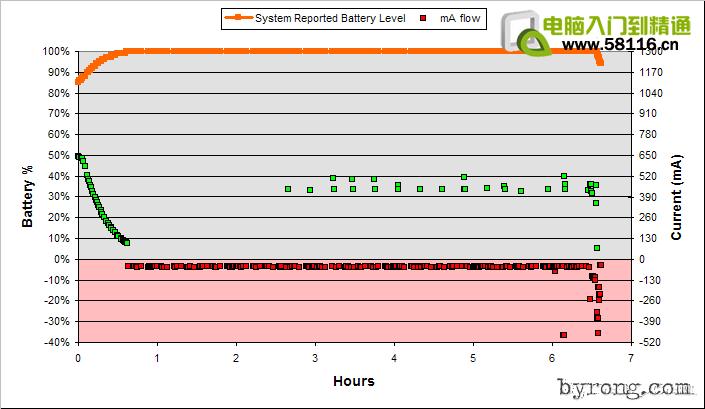This screenshot has width=705, height=409.
Task: Select the isolated red data point near -37%
Action: click(564, 335)
